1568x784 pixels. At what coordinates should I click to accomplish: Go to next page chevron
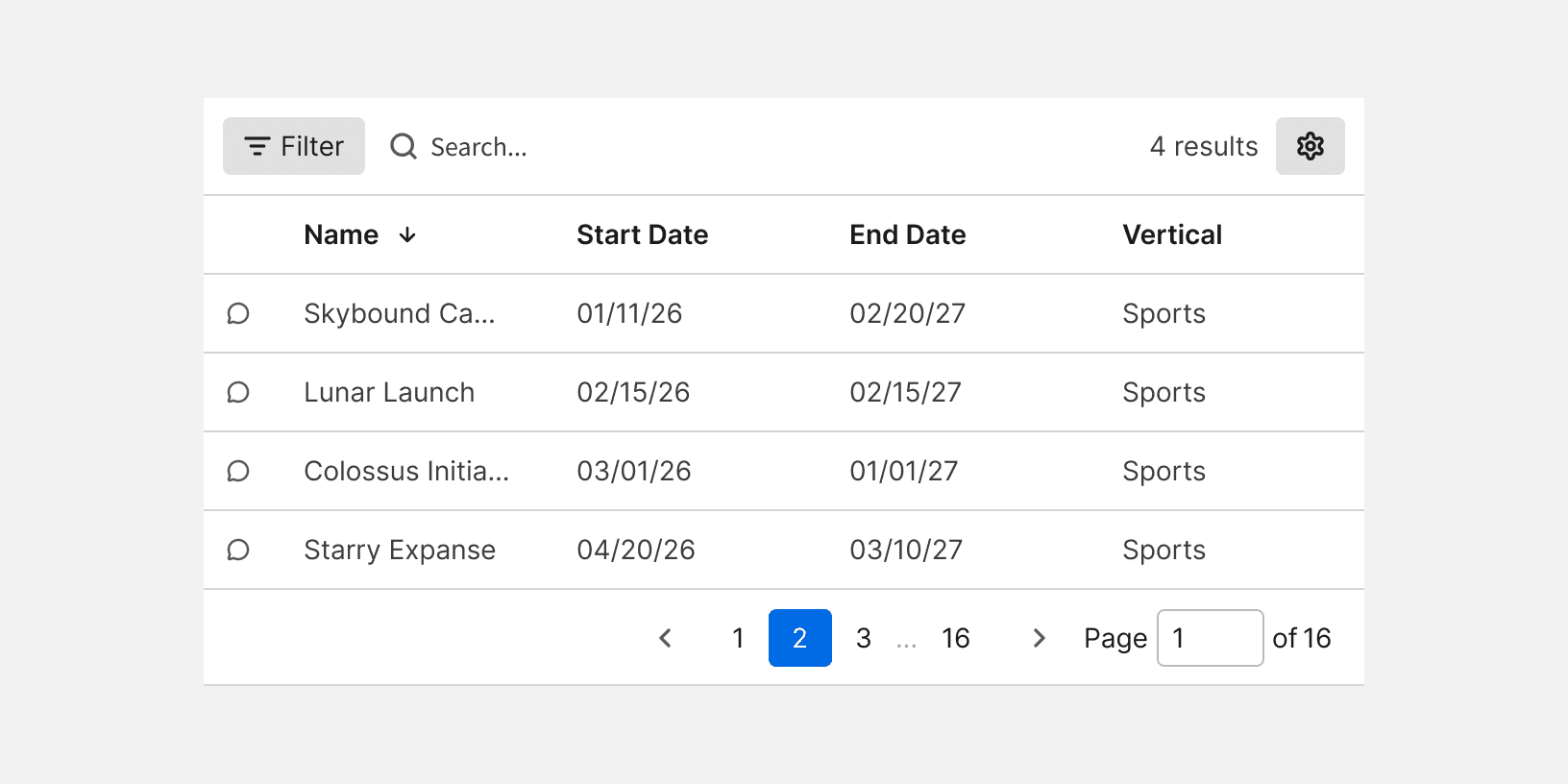pyautogui.click(x=1039, y=638)
